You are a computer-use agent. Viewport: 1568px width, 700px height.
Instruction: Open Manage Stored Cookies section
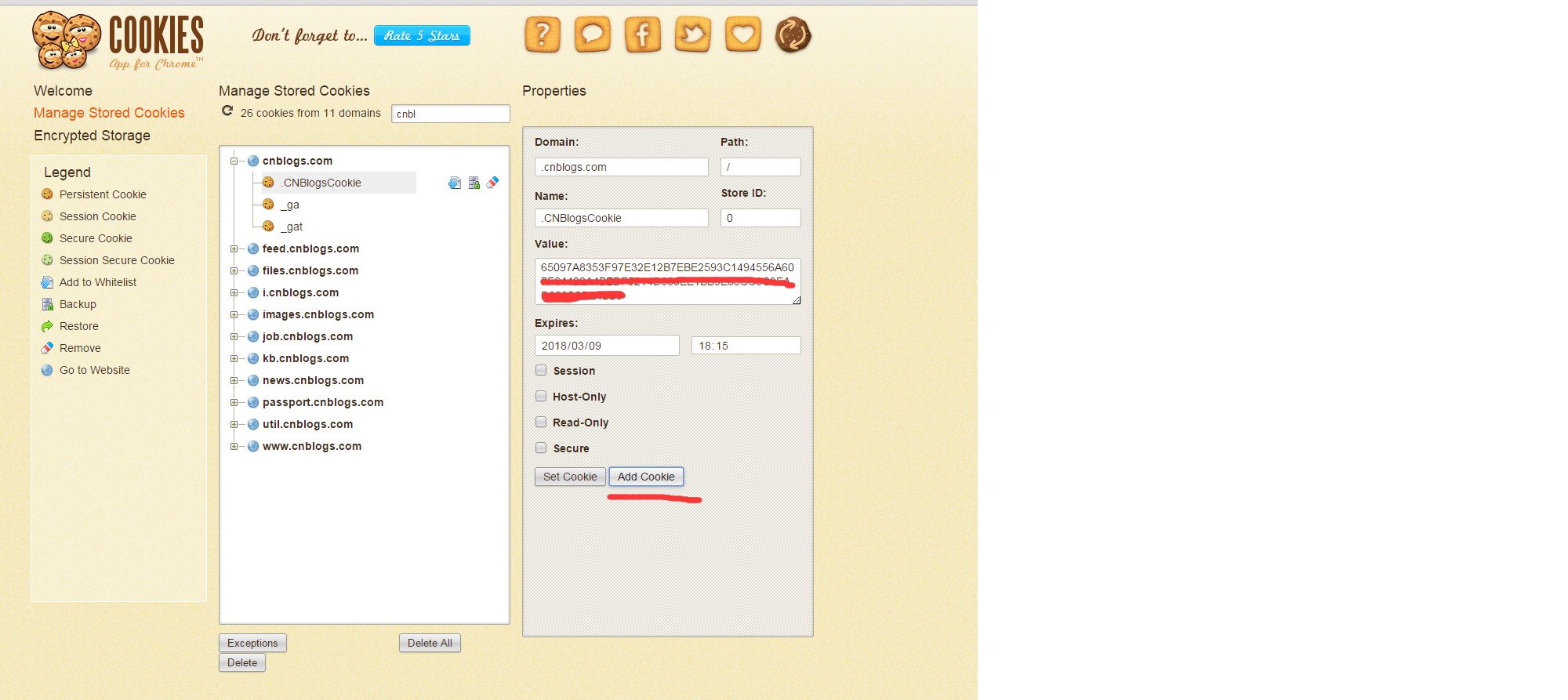[x=109, y=113]
